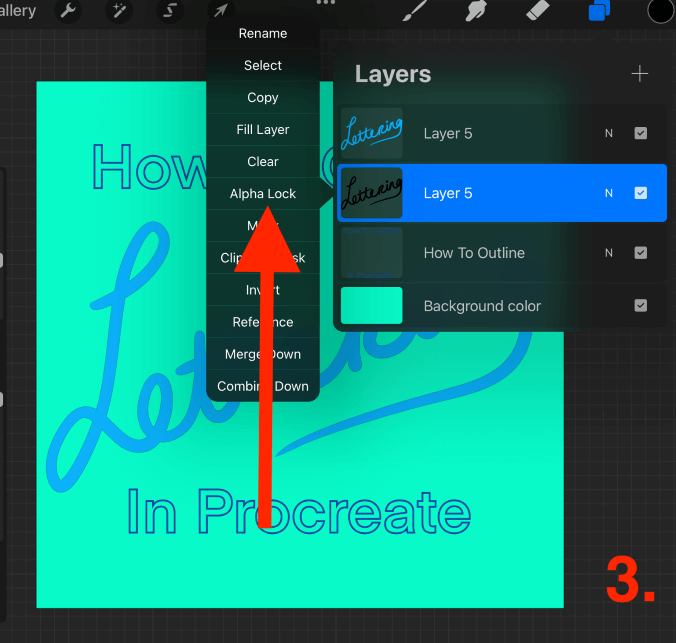Select the Smudge finger tool

pyautogui.click(x=476, y=10)
